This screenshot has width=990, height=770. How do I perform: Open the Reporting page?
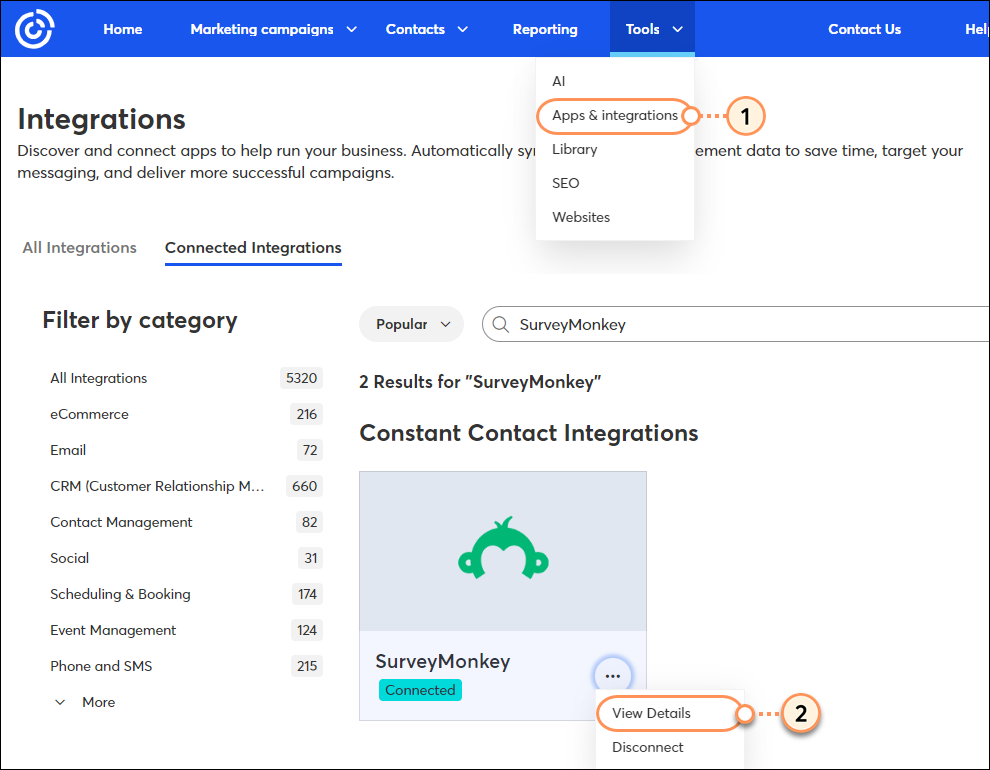(545, 29)
